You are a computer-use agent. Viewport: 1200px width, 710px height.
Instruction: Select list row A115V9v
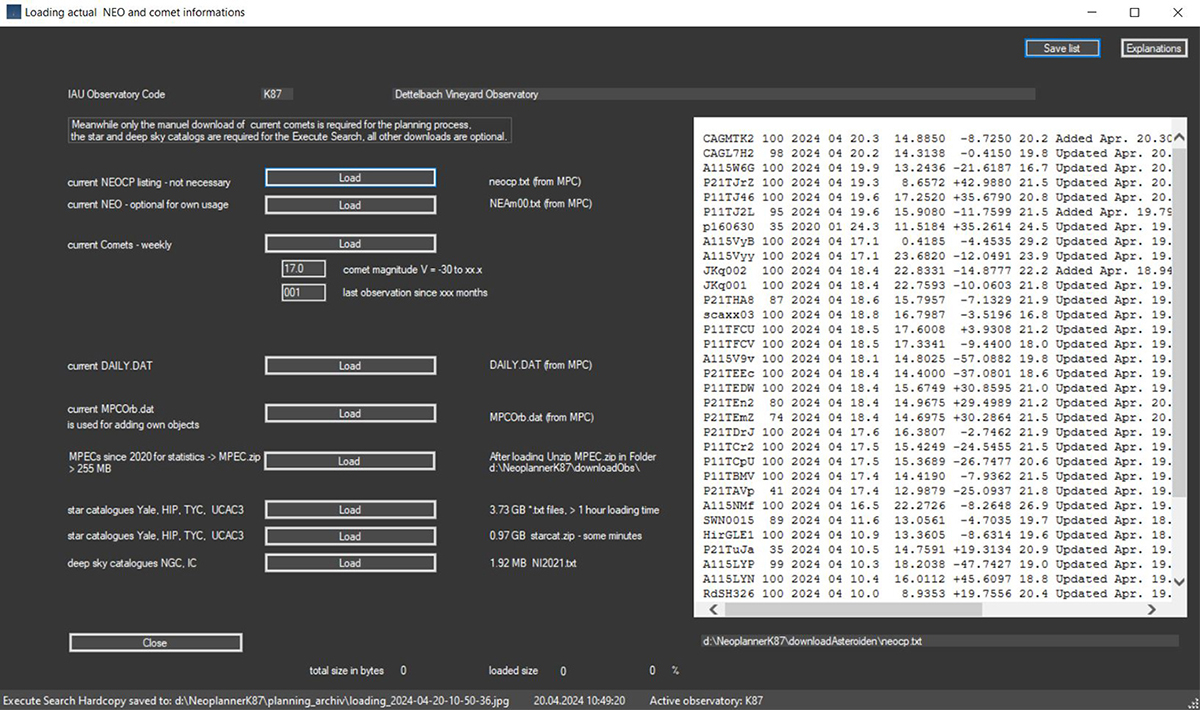tap(938, 358)
